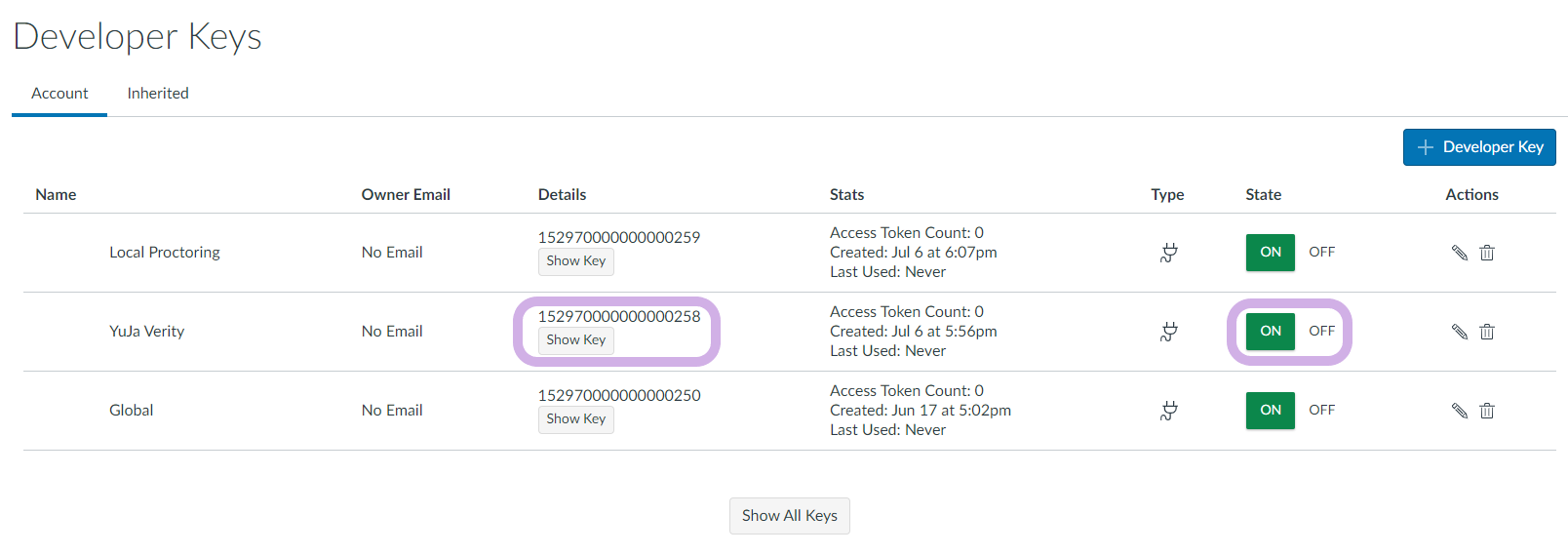This screenshot has height=555, width=1568.
Task: Click the plug type icon for Local Proctoring
Action: coord(1168,253)
